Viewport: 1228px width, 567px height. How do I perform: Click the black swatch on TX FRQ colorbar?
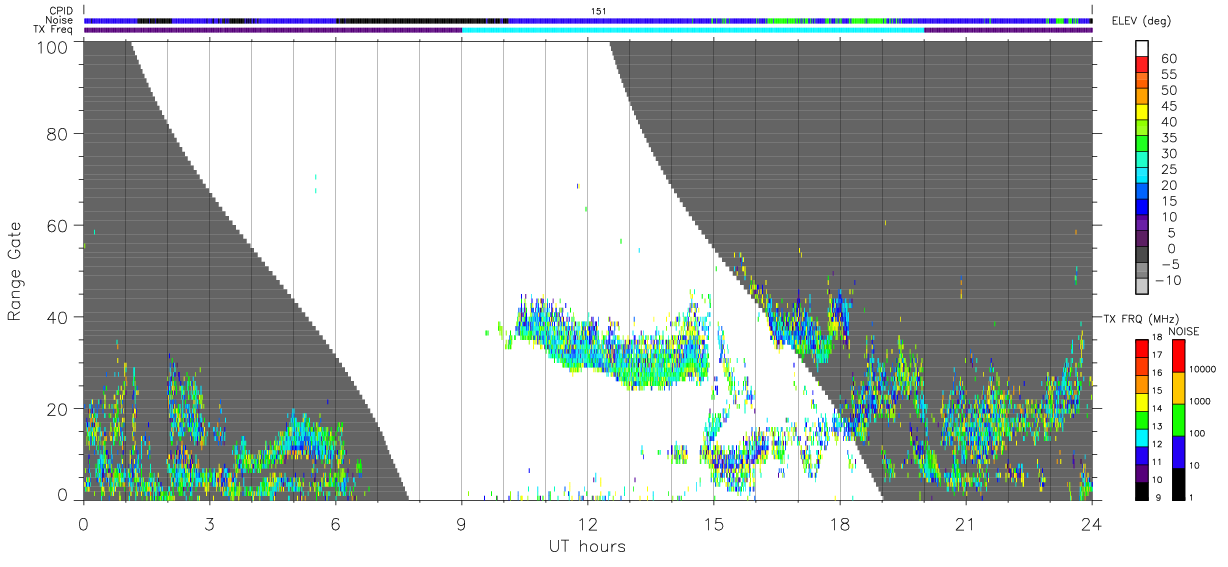click(1142, 489)
